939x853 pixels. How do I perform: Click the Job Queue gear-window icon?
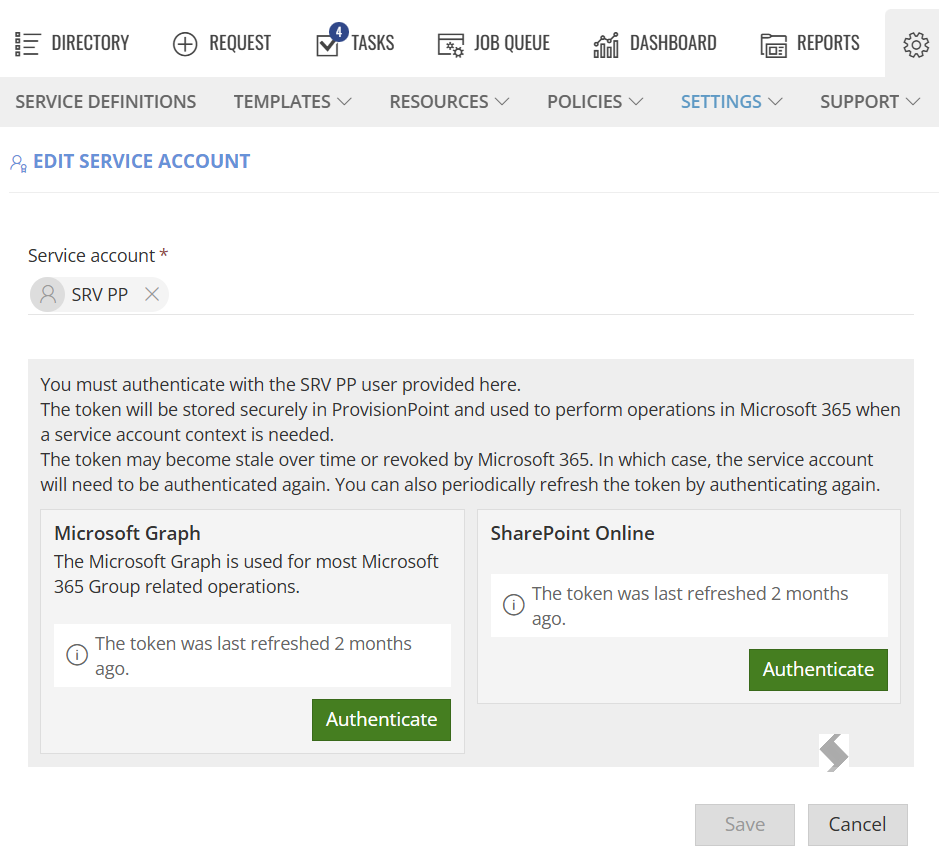pos(450,45)
